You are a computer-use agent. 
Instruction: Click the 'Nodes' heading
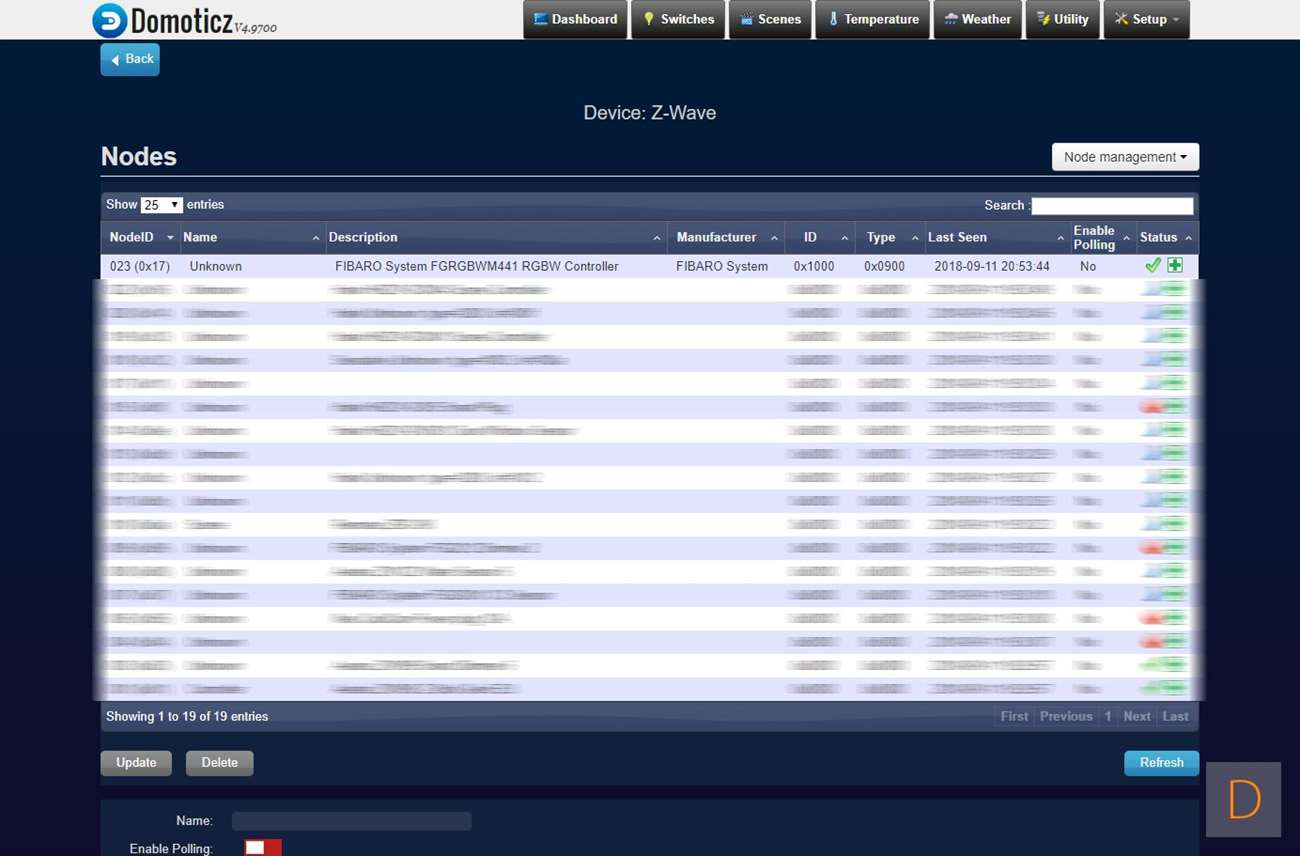tap(139, 157)
